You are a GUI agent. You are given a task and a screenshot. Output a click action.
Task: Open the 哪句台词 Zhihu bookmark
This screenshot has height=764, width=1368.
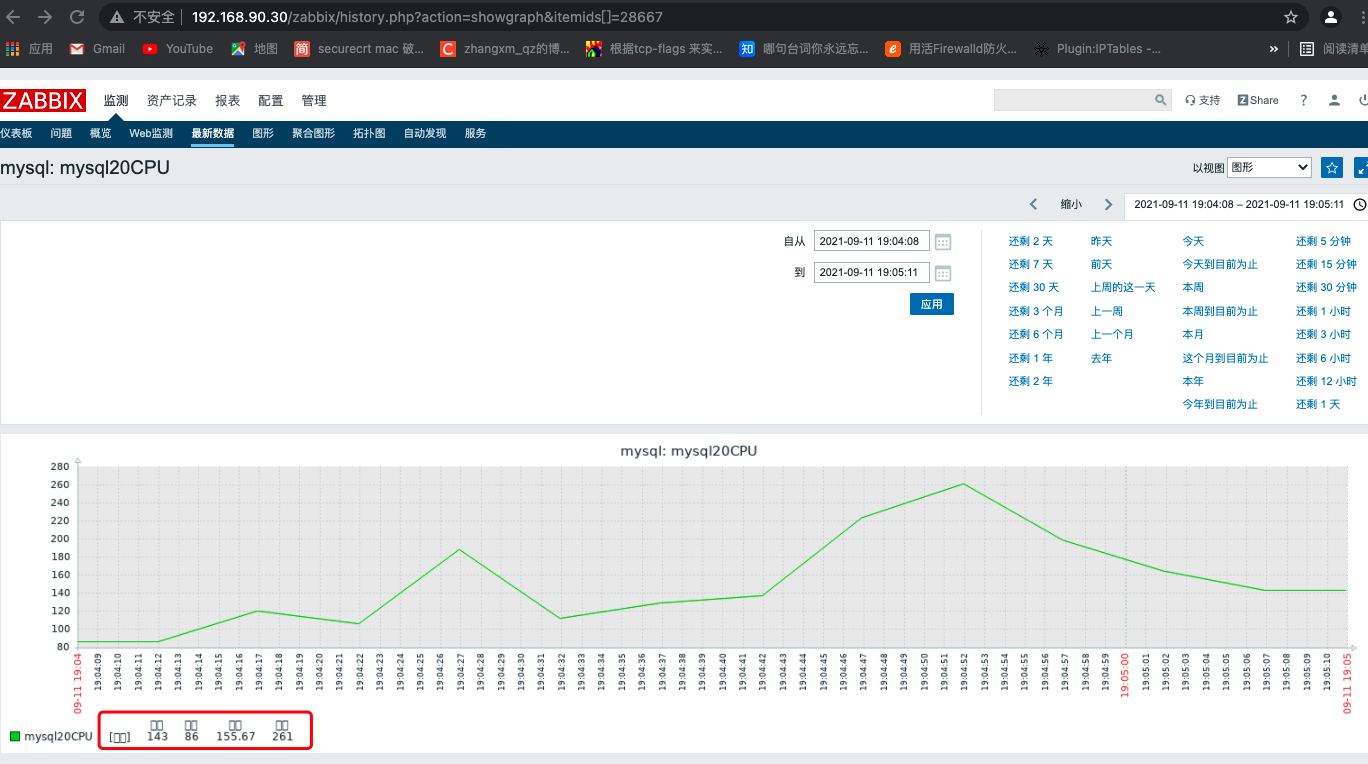(x=804, y=48)
